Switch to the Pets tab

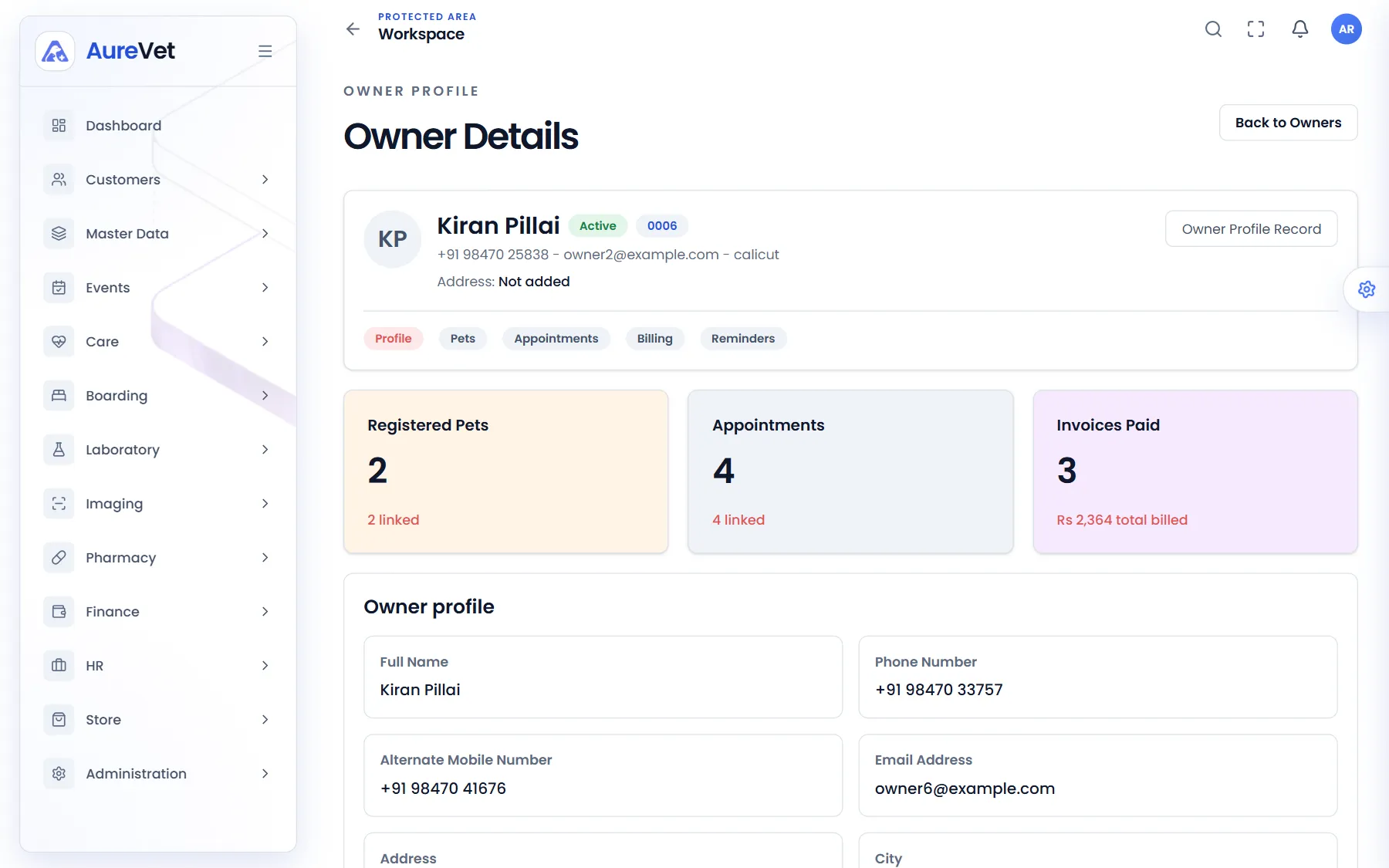pos(463,338)
